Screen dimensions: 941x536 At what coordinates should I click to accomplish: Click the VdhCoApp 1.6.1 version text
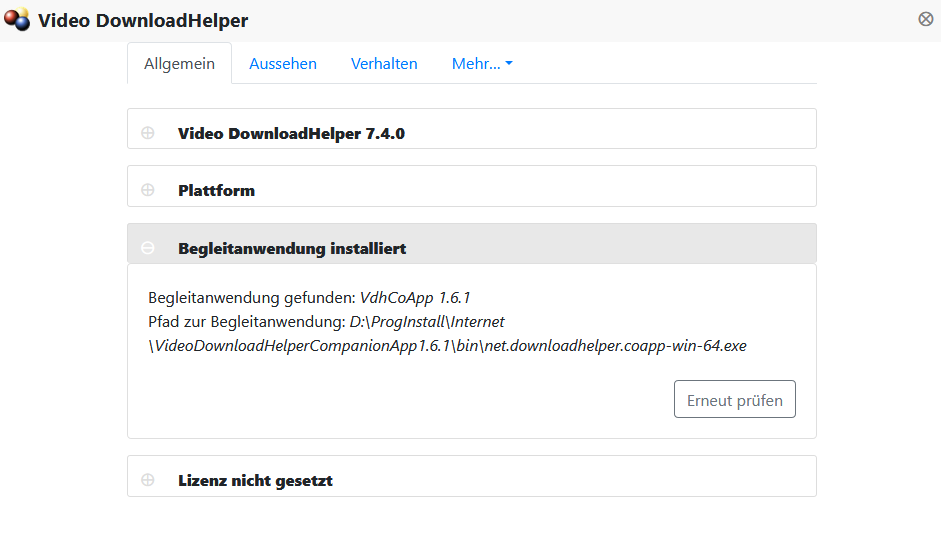click(x=415, y=298)
